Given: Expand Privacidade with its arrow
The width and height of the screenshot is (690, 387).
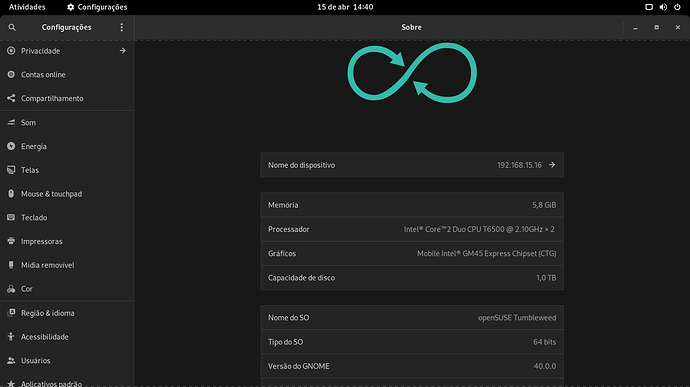Looking at the screenshot, I should (122, 51).
